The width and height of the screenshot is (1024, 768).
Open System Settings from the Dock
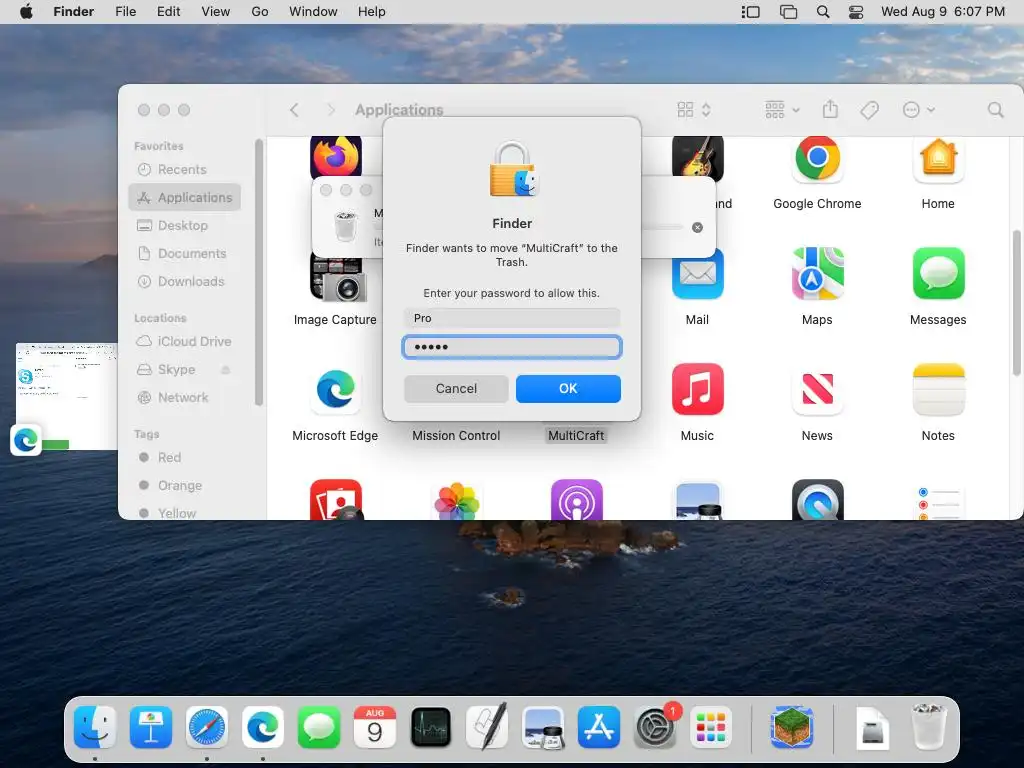(655, 728)
